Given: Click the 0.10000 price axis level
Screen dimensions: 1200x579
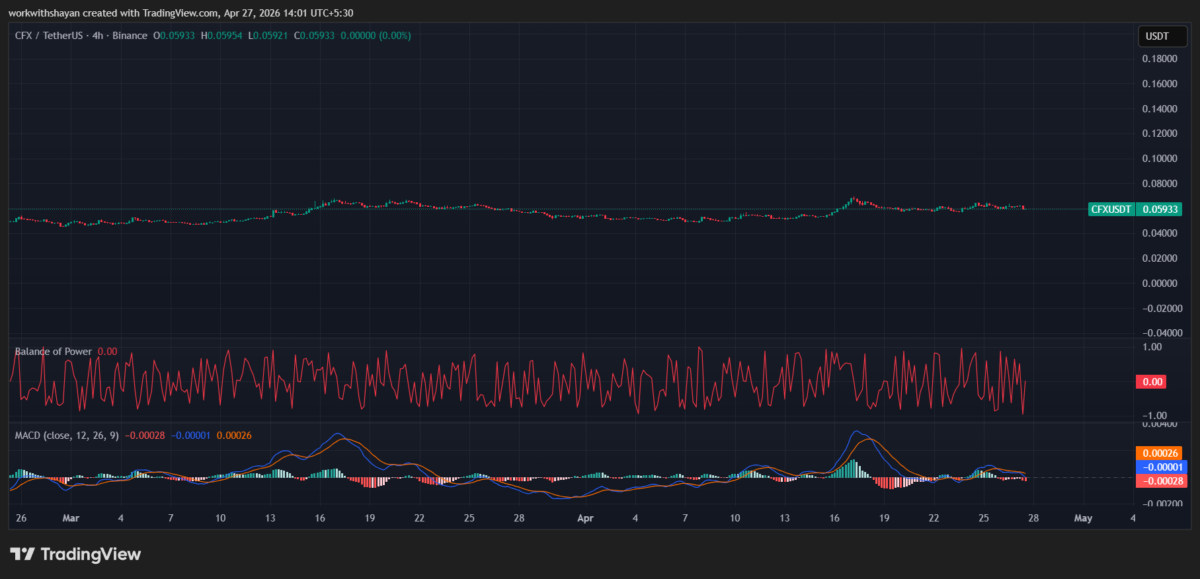Looking at the screenshot, I should click(1159, 159).
